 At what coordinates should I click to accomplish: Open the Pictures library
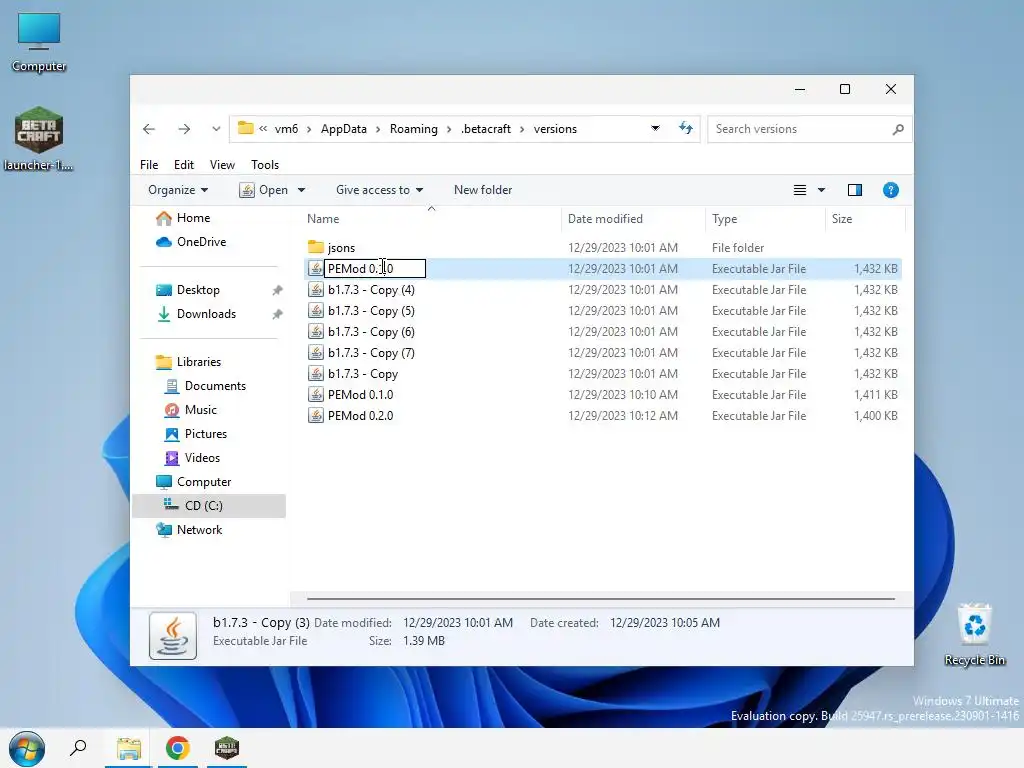tap(196, 434)
